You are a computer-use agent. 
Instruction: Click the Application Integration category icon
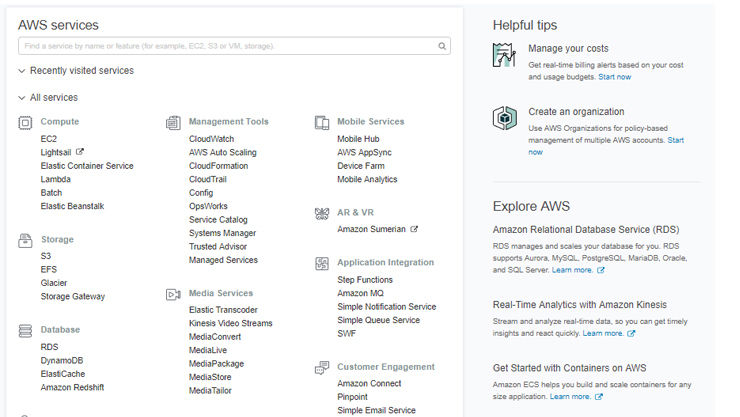[x=322, y=263]
